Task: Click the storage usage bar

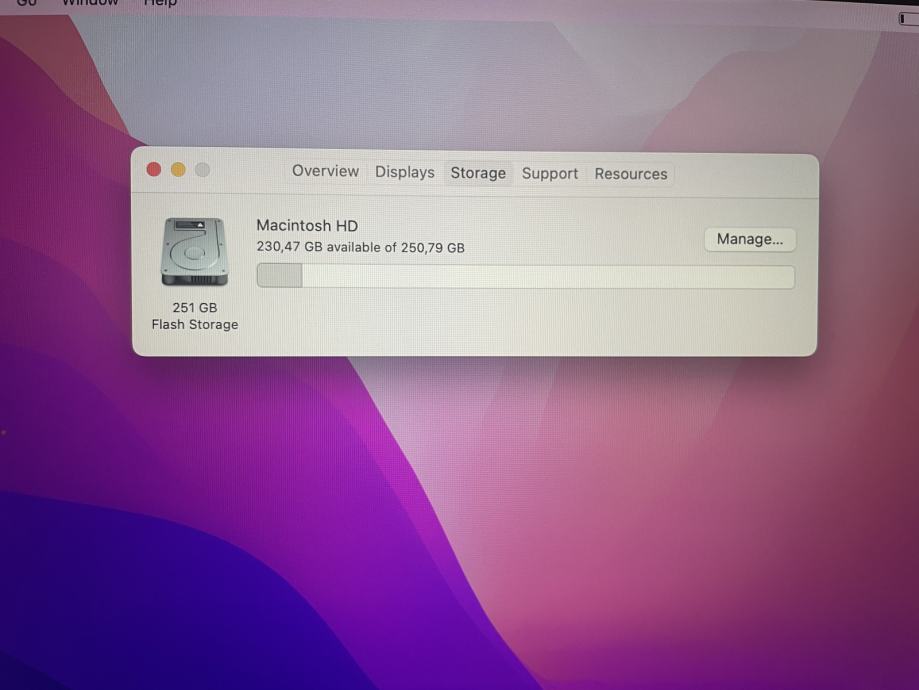Action: tap(526, 276)
